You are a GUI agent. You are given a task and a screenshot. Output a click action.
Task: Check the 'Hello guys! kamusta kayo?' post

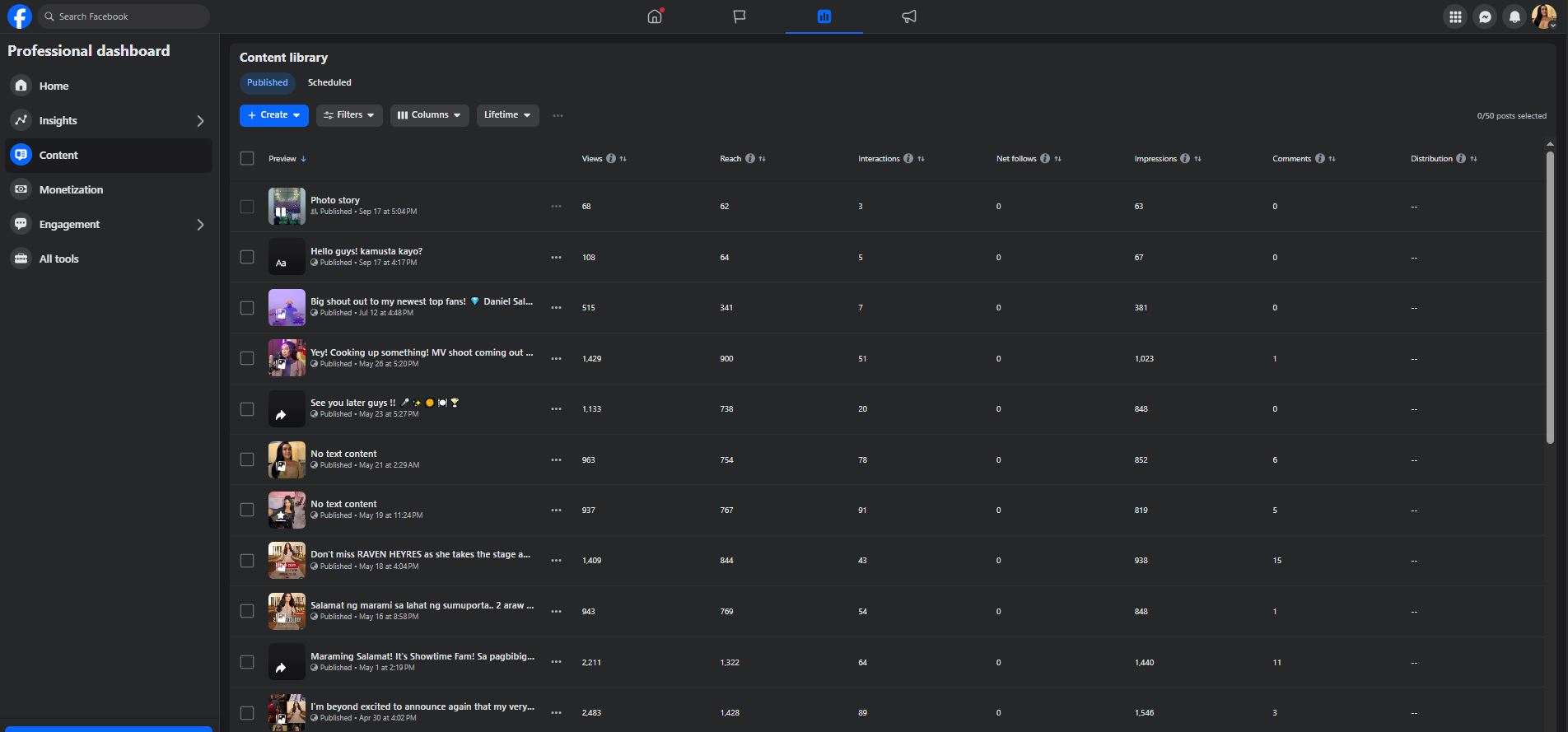247,257
